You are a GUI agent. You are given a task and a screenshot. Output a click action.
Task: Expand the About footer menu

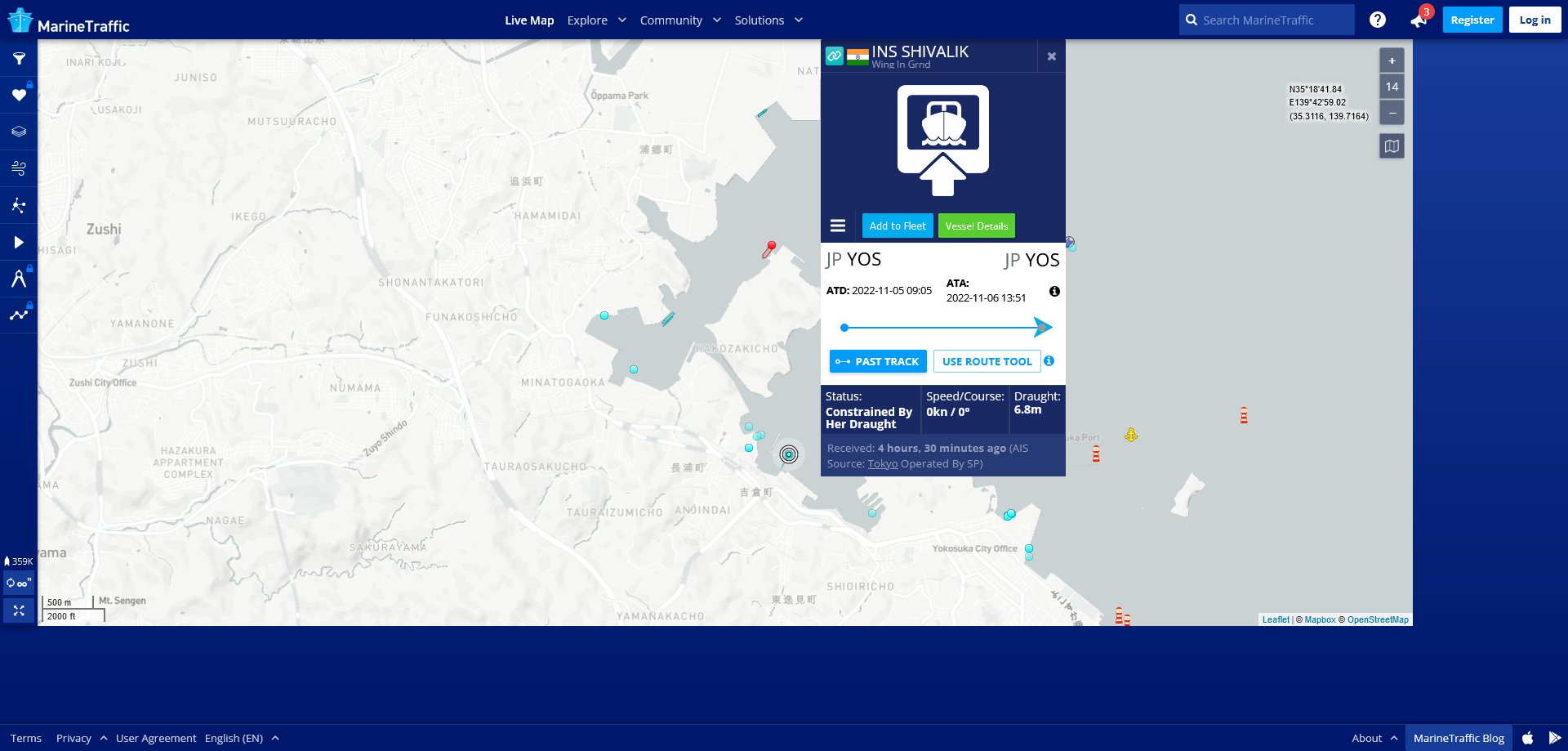click(x=1374, y=738)
